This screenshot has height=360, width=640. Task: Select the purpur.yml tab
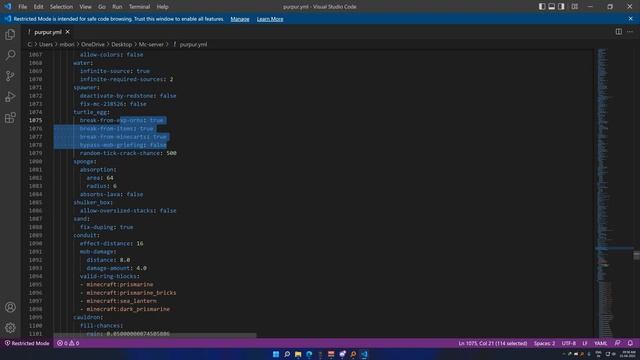(48, 32)
